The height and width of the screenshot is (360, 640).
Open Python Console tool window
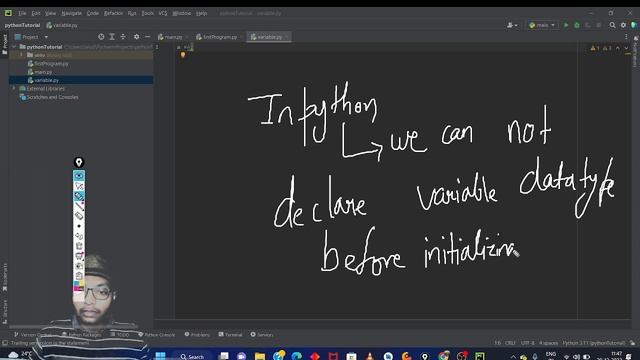click(x=157, y=335)
